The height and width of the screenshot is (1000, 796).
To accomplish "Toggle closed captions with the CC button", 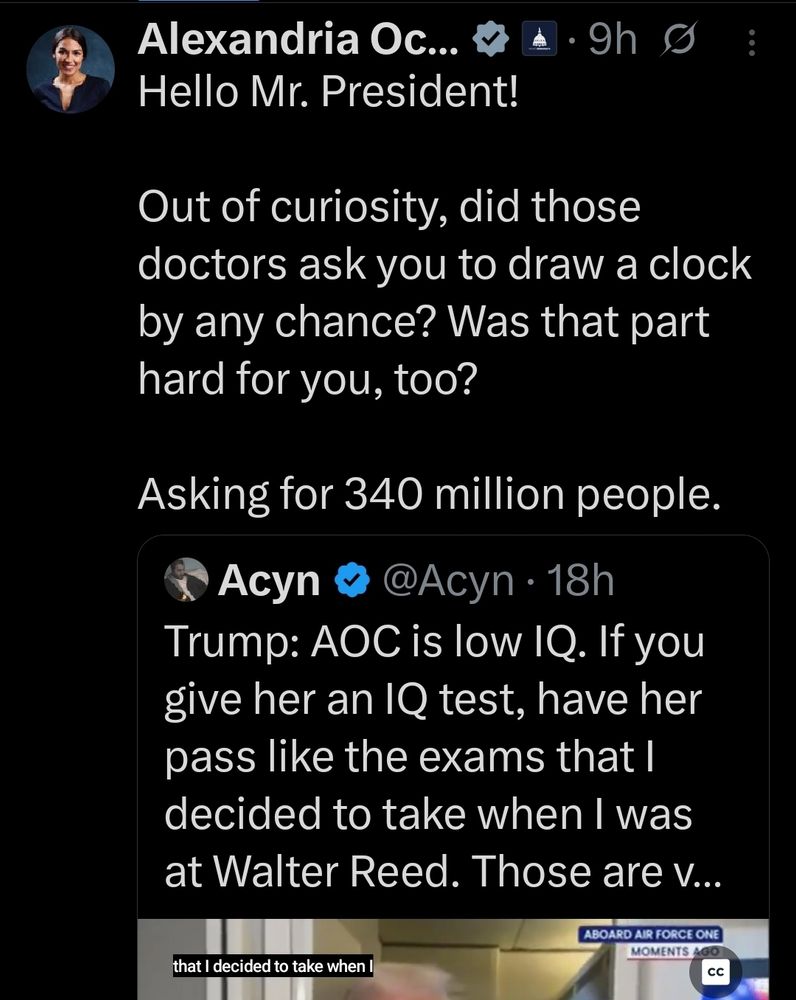I will (x=715, y=972).
